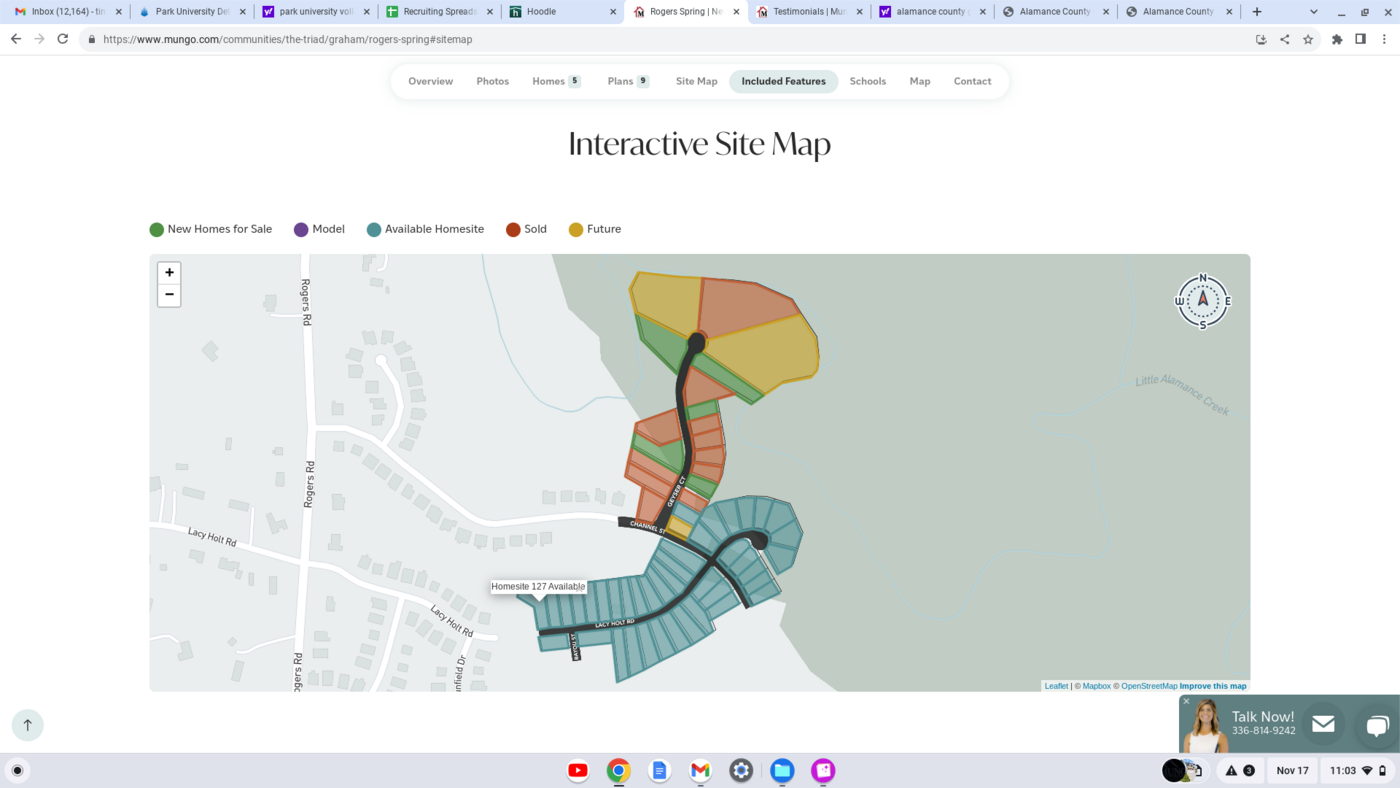
Task: Open the tab search dropdown arrow
Action: coord(1313,12)
